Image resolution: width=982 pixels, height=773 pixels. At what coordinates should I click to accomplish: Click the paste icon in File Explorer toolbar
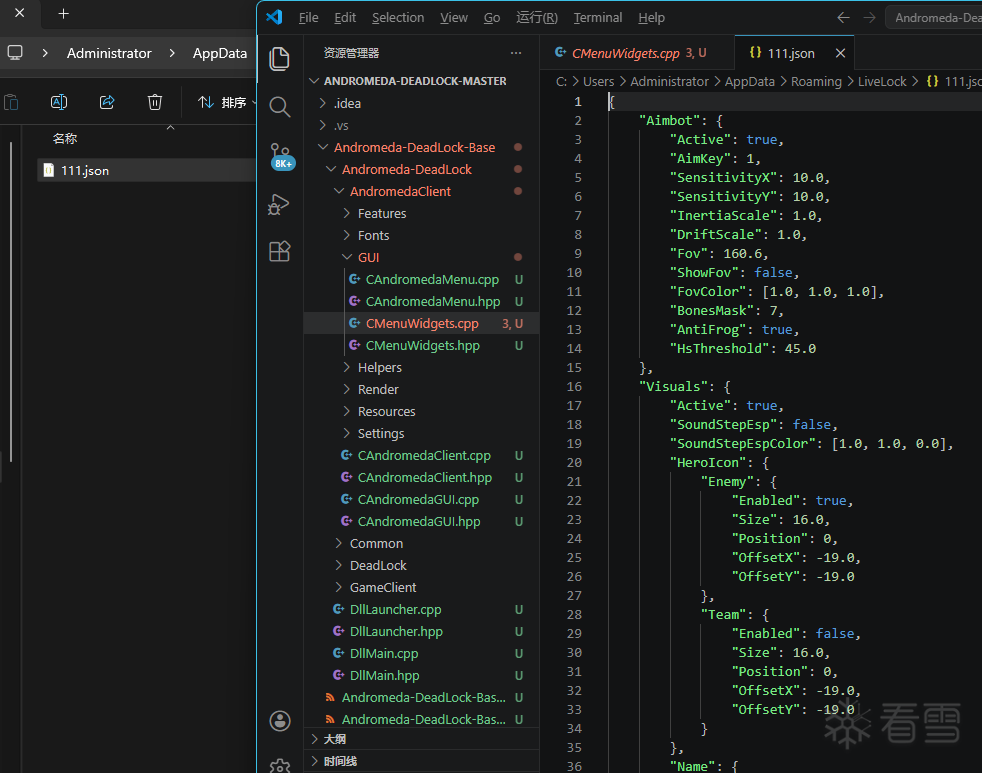click(11, 102)
